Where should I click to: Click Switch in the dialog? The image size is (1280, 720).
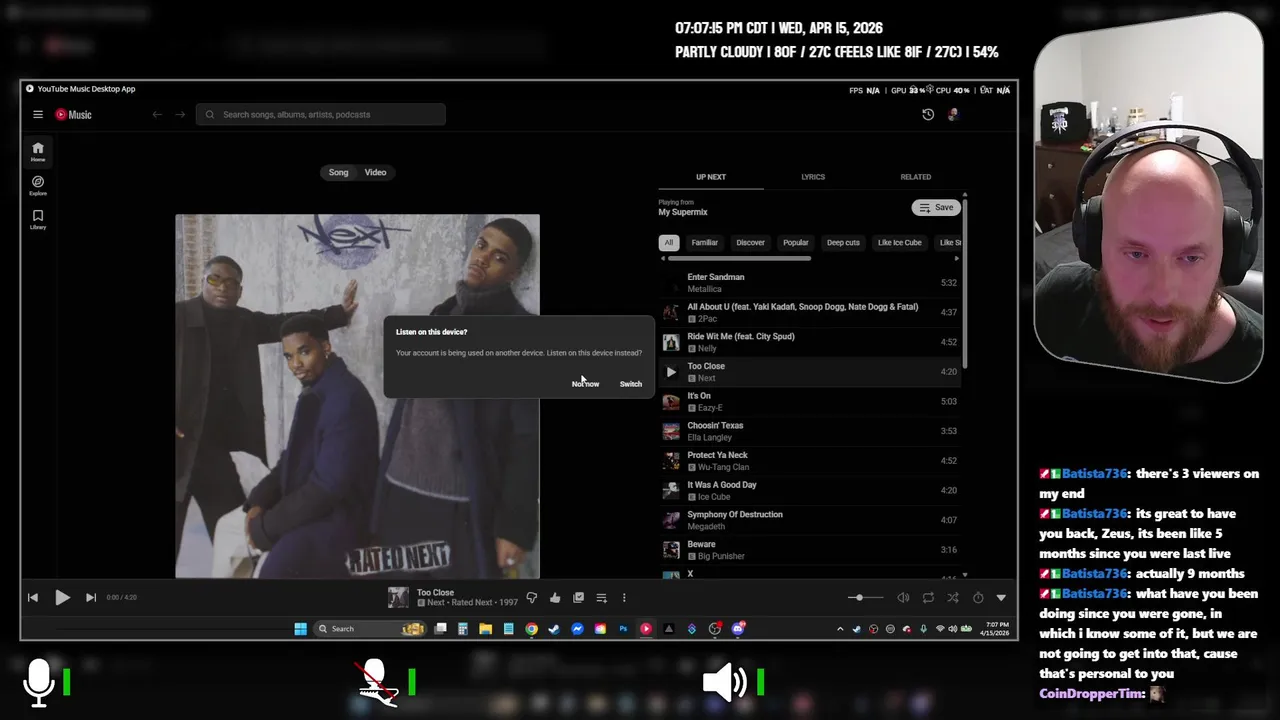click(630, 384)
